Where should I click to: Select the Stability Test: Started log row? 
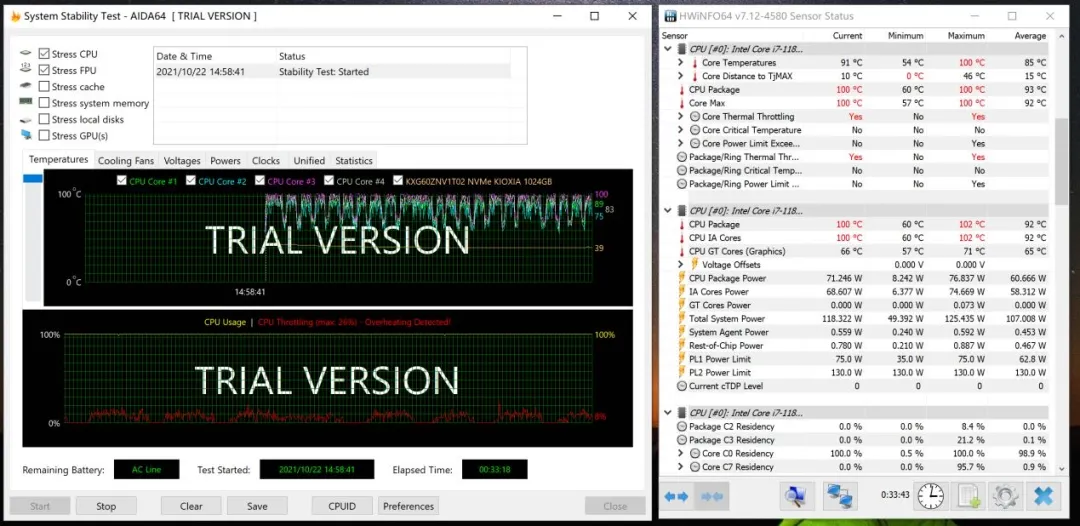coord(332,72)
